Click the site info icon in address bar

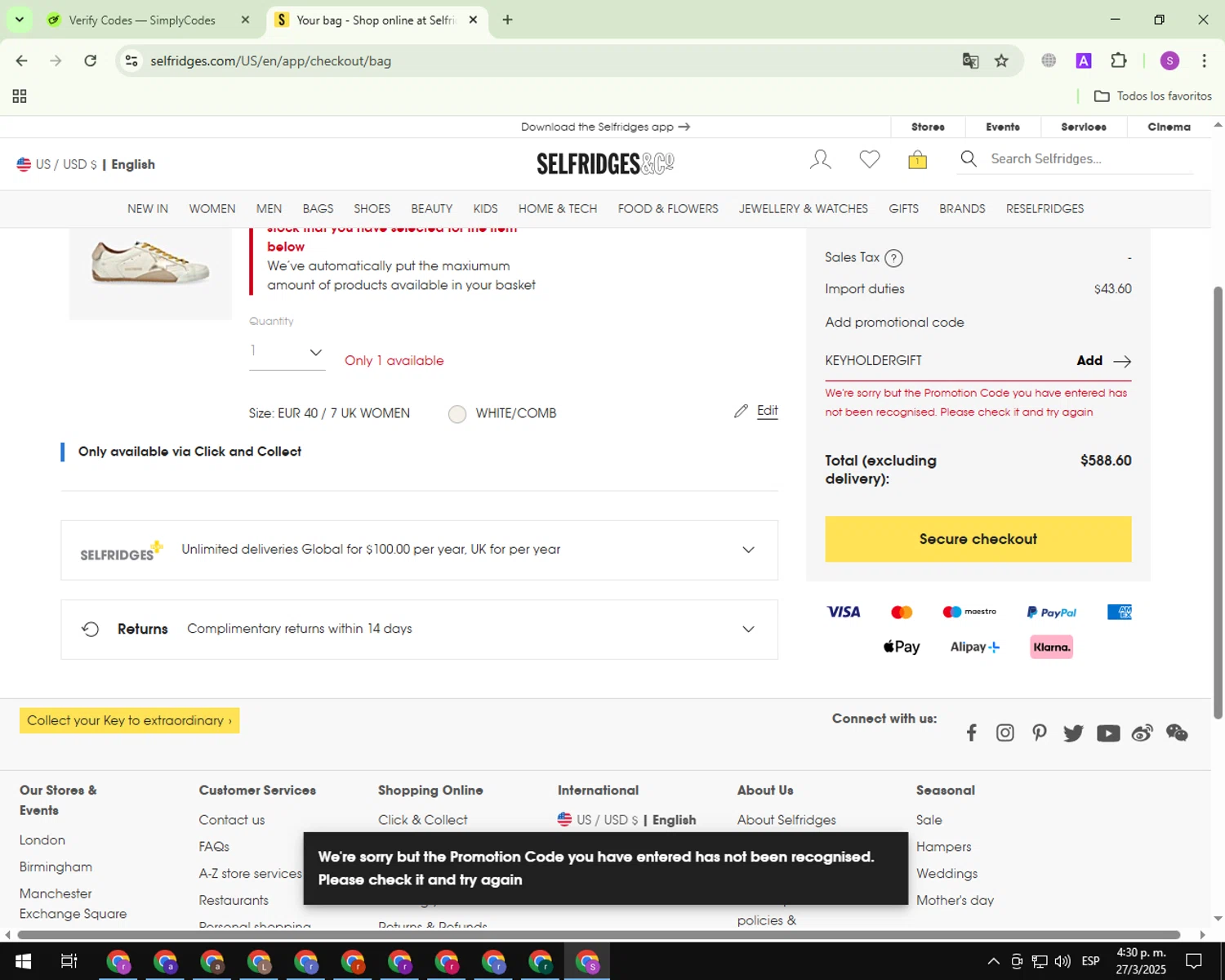click(x=131, y=60)
